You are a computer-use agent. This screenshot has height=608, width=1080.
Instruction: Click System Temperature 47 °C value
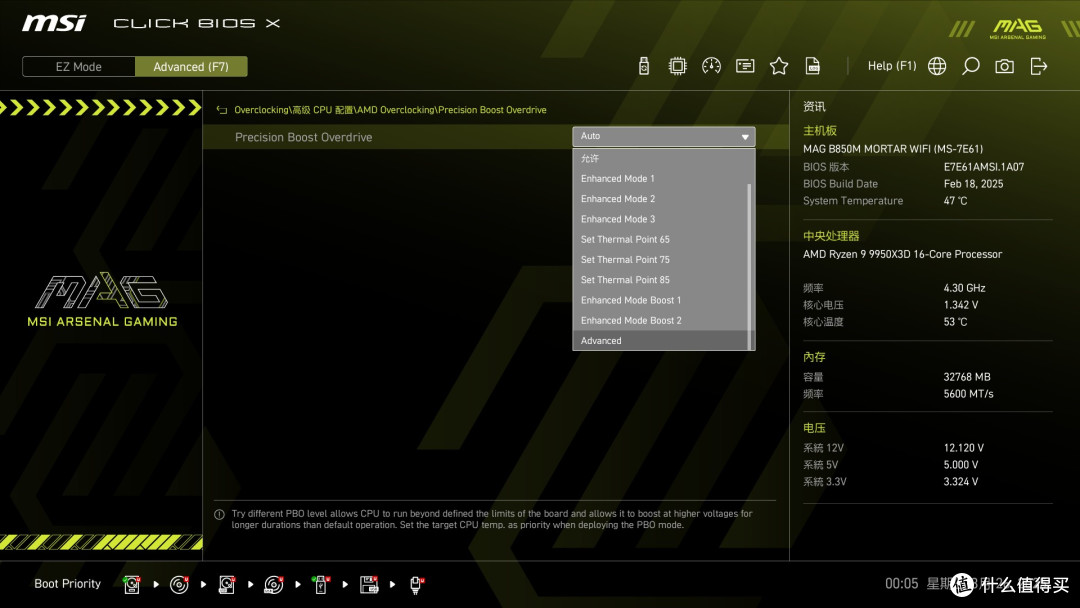(x=955, y=201)
